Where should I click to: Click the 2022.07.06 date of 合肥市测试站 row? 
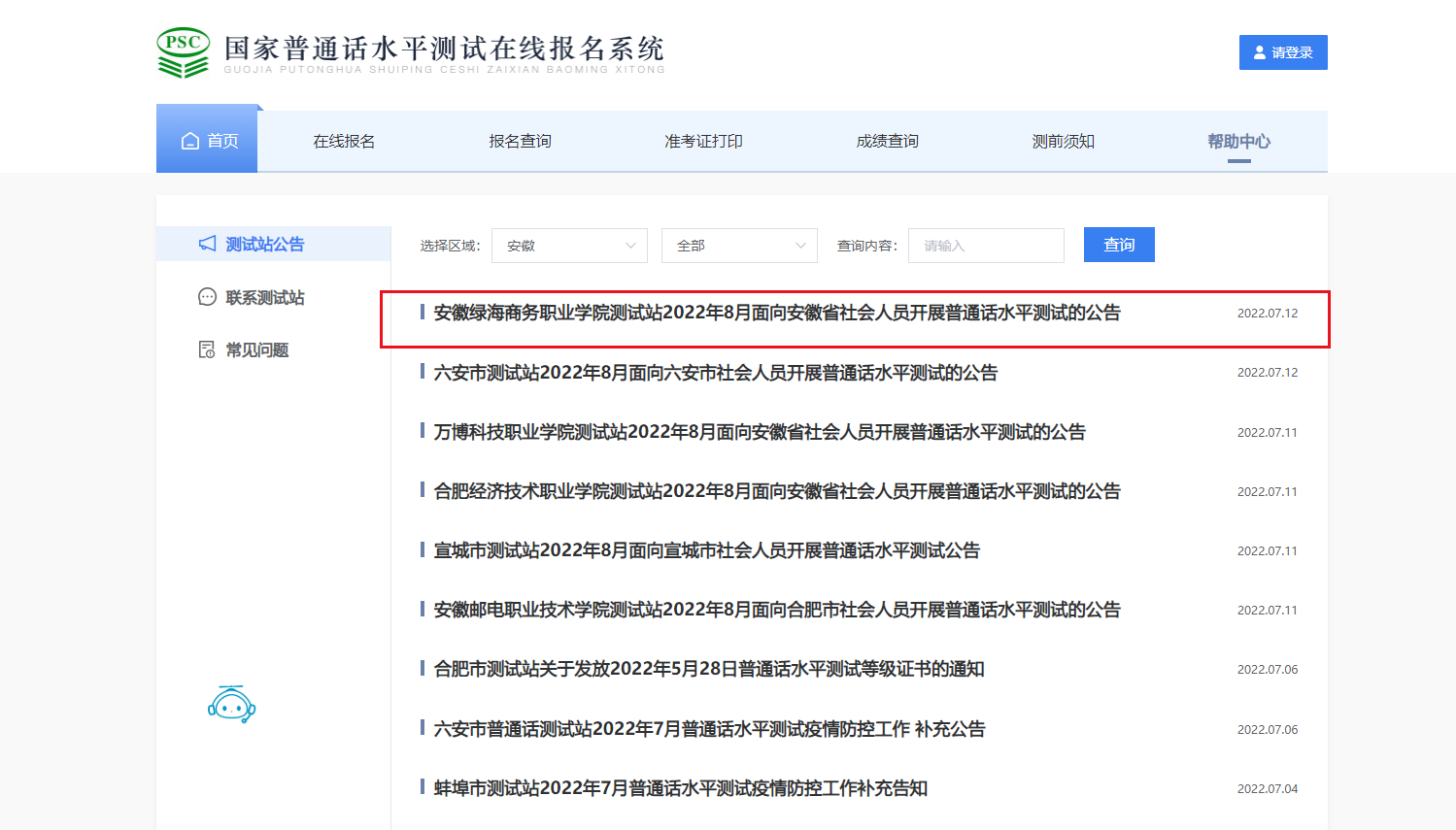[1268, 669]
